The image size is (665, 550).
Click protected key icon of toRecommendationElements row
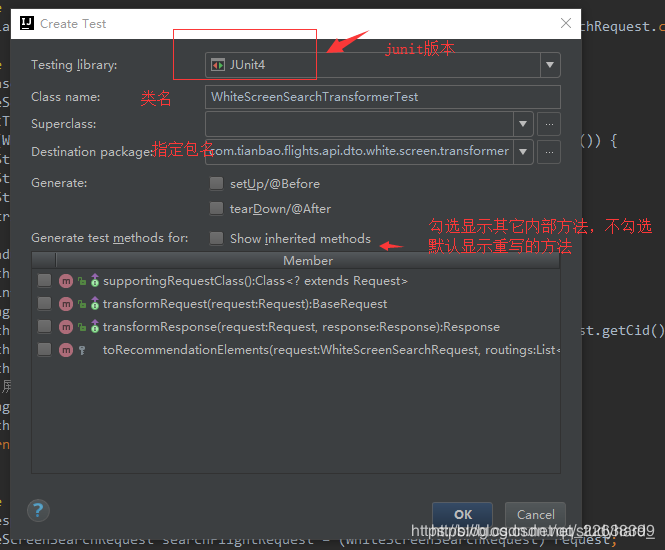point(82,350)
